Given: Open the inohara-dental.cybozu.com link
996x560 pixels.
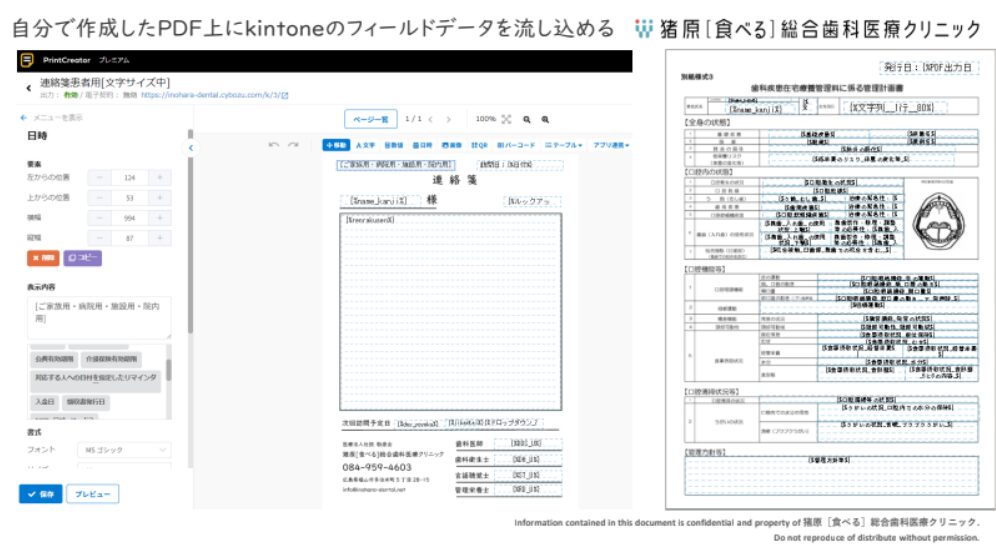Looking at the screenshot, I should (214, 95).
